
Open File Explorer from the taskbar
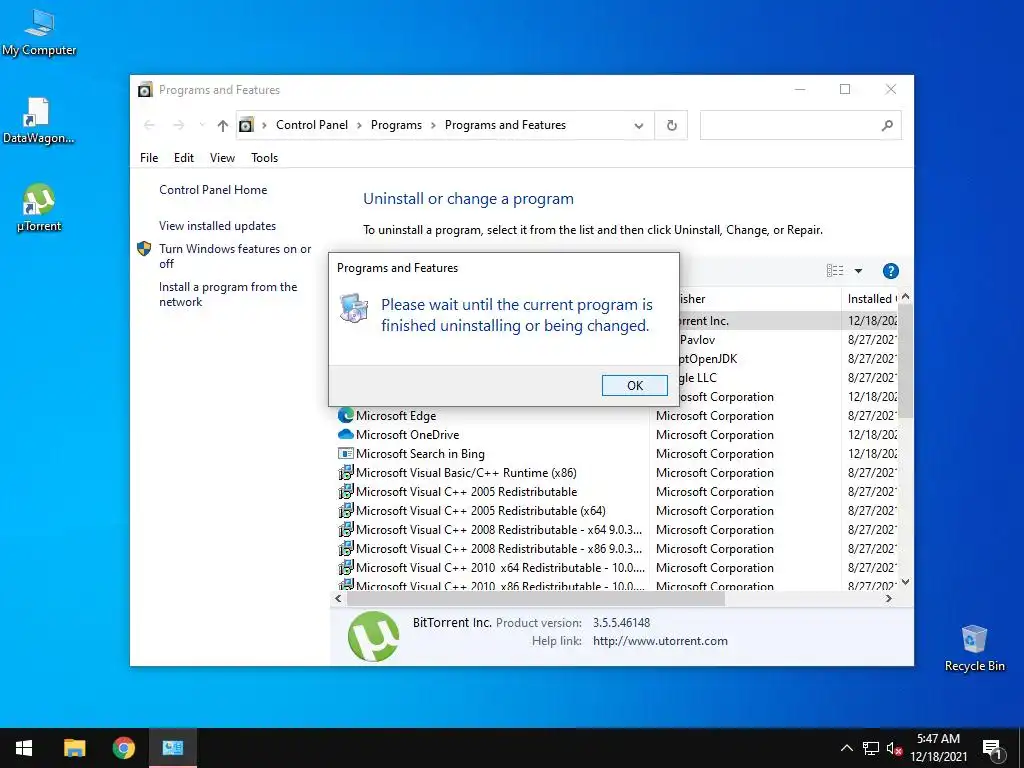pos(74,748)
